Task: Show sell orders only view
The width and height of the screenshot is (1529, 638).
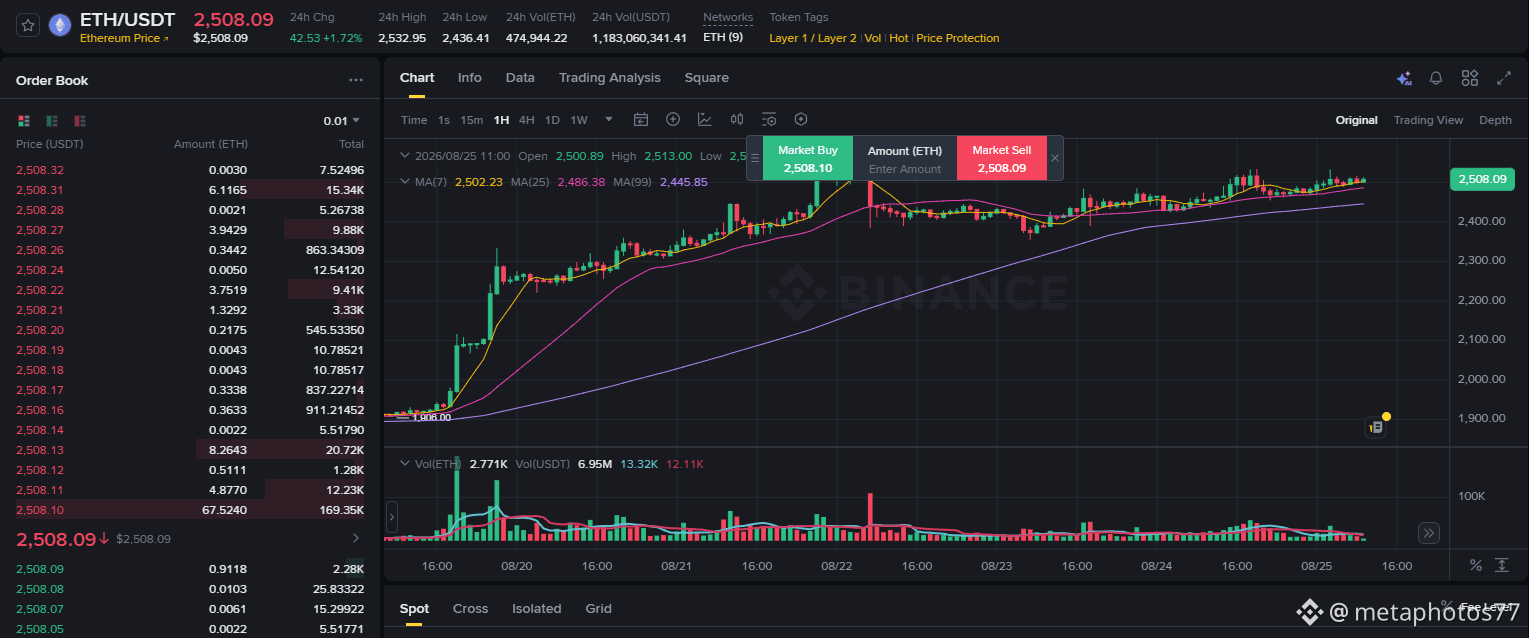Action: pyautogui.click(x=80, y=121)
